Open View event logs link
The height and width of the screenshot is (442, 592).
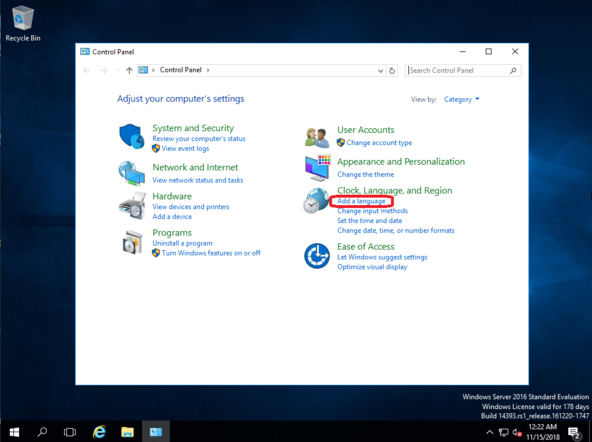tap(185, 148)
